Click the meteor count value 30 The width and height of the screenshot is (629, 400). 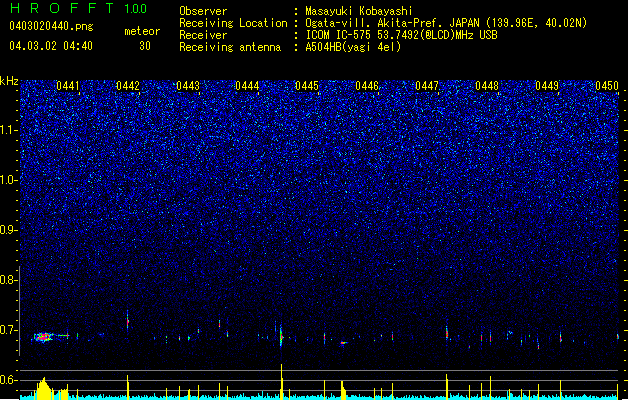pyautogui.click(x=144, y=46)
